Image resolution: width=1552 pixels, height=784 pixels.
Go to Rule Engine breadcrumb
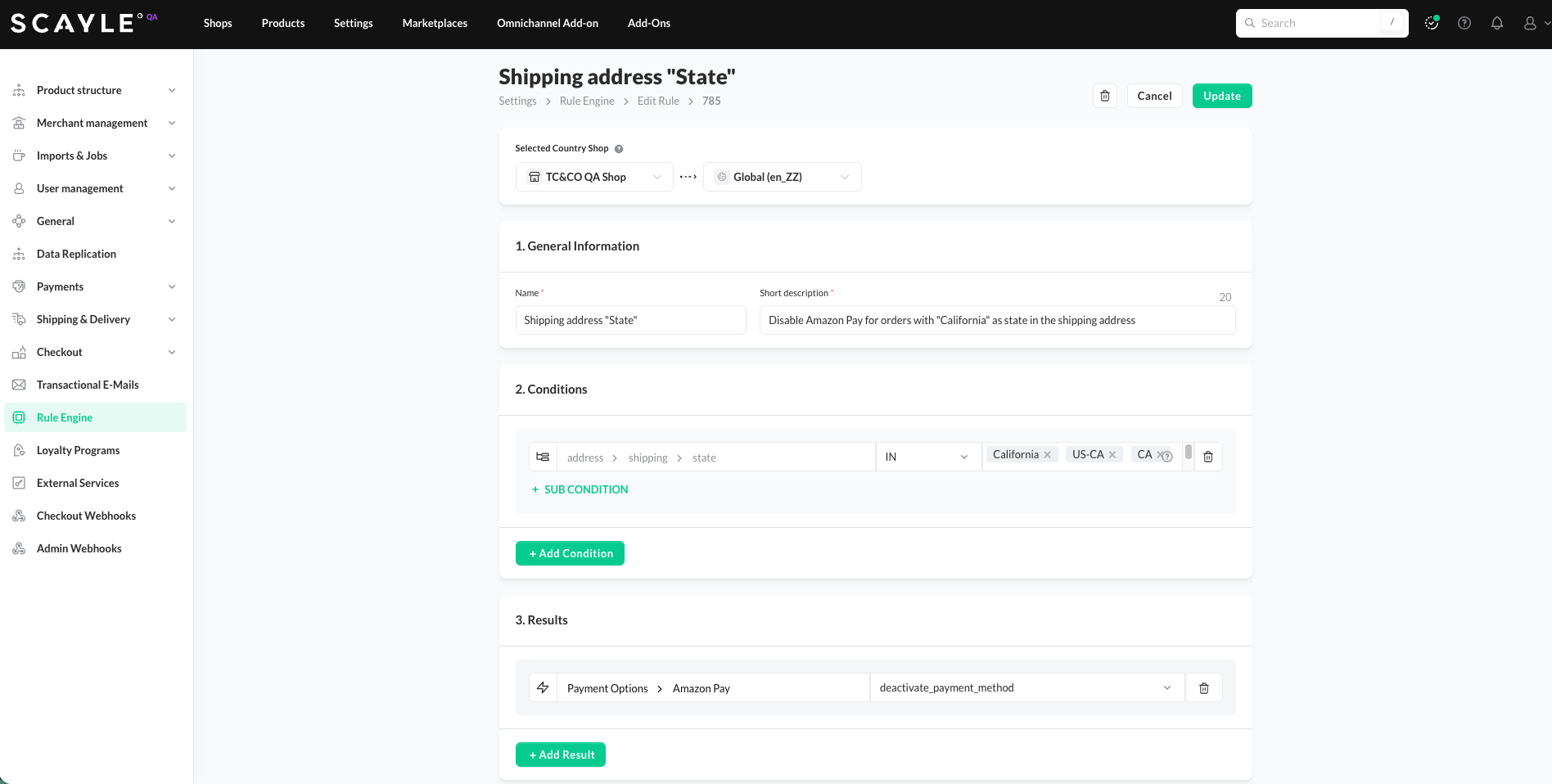[x=587, y=101]
